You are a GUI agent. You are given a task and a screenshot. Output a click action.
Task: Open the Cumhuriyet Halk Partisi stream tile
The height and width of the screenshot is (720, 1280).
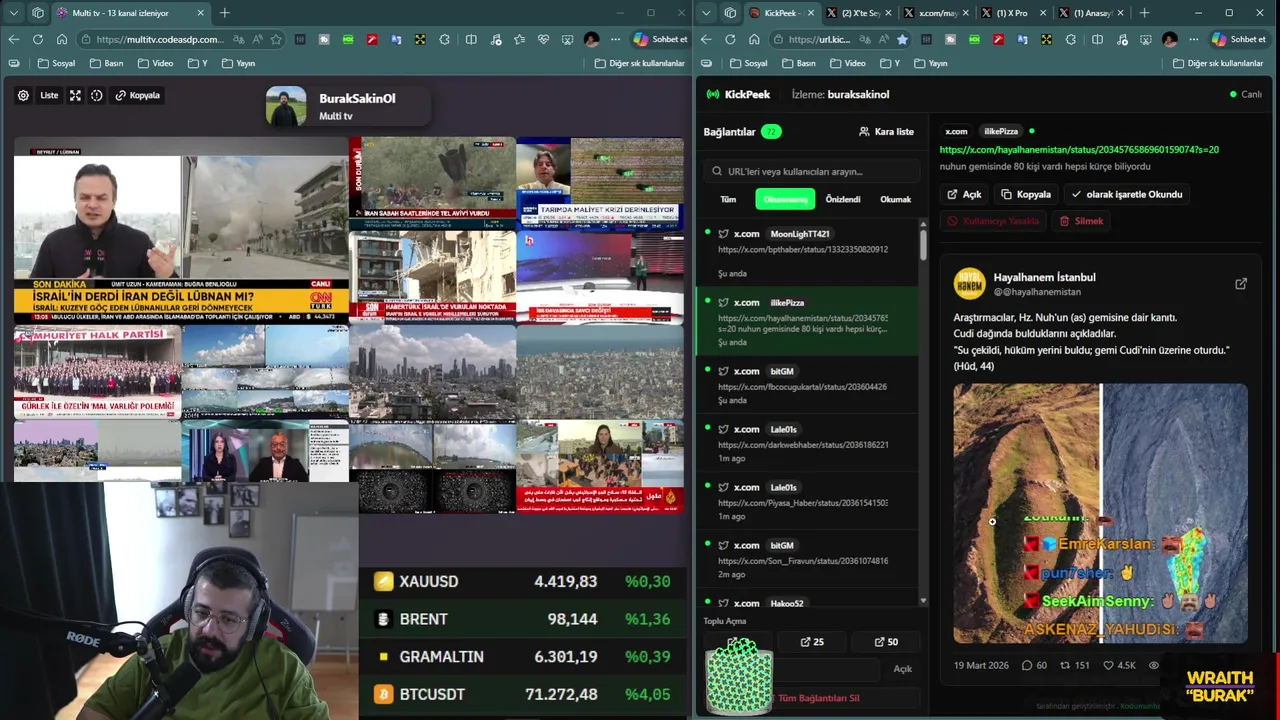click(97, 372)
